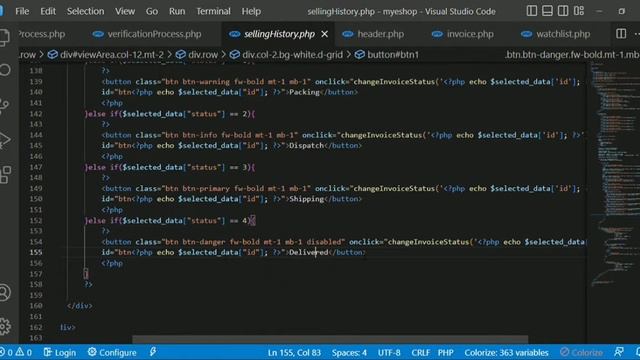Screen dimensions: 640x360
Task: Click line number 155 in gutter
Action: [x=36, y=252]
